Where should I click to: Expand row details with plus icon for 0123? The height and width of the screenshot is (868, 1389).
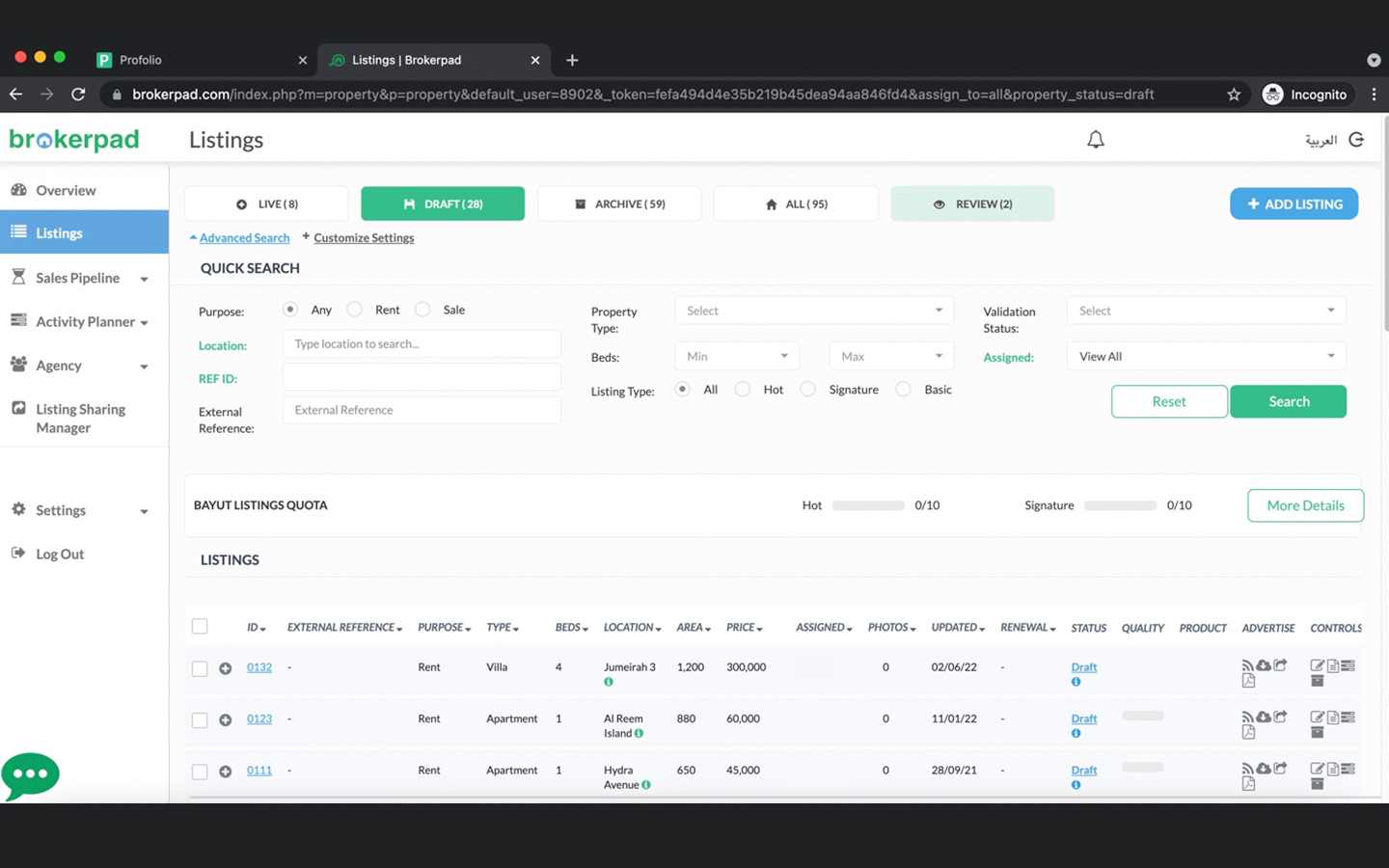point(225,720)
